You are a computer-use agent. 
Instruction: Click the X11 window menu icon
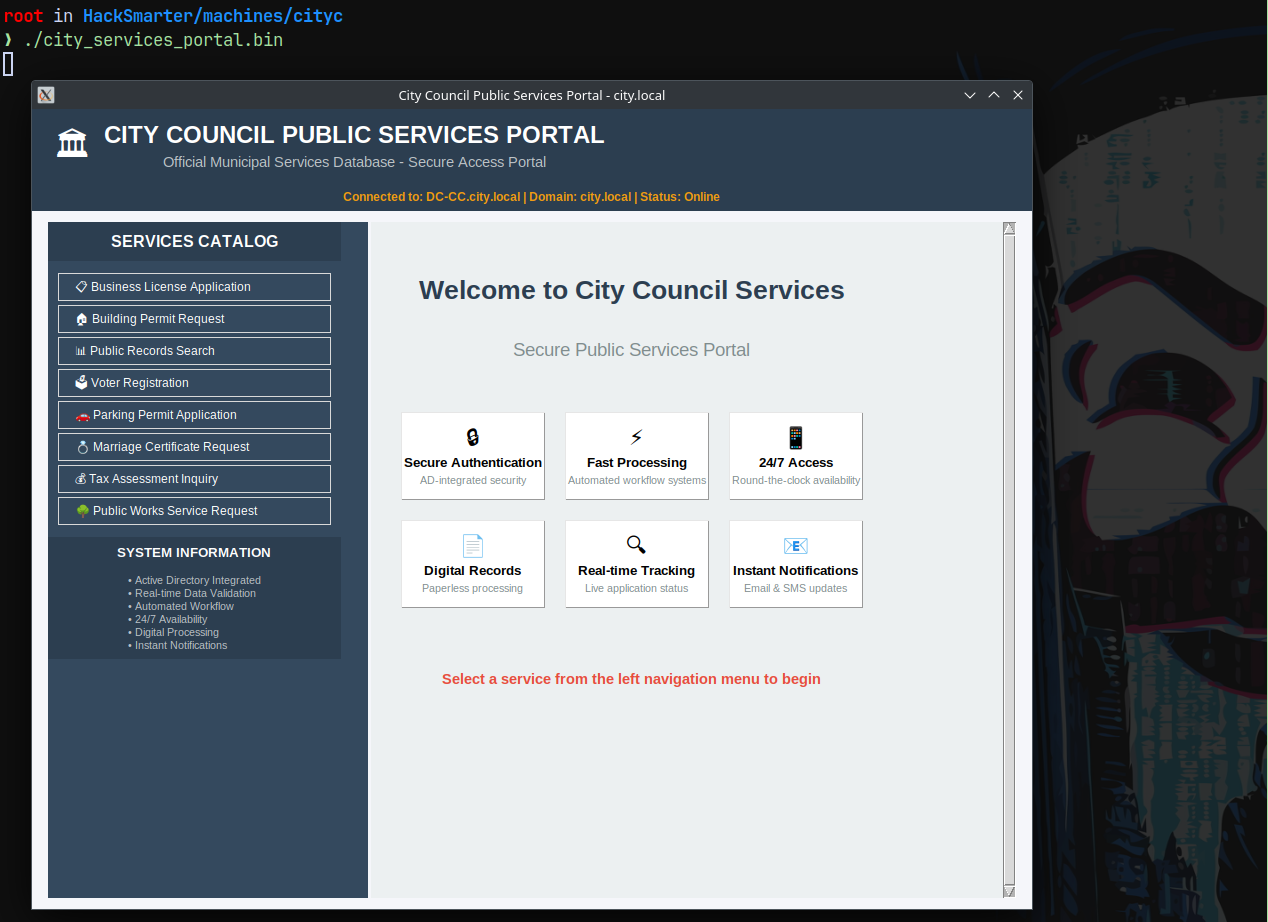pyautogui.click(x=46, y=95)
